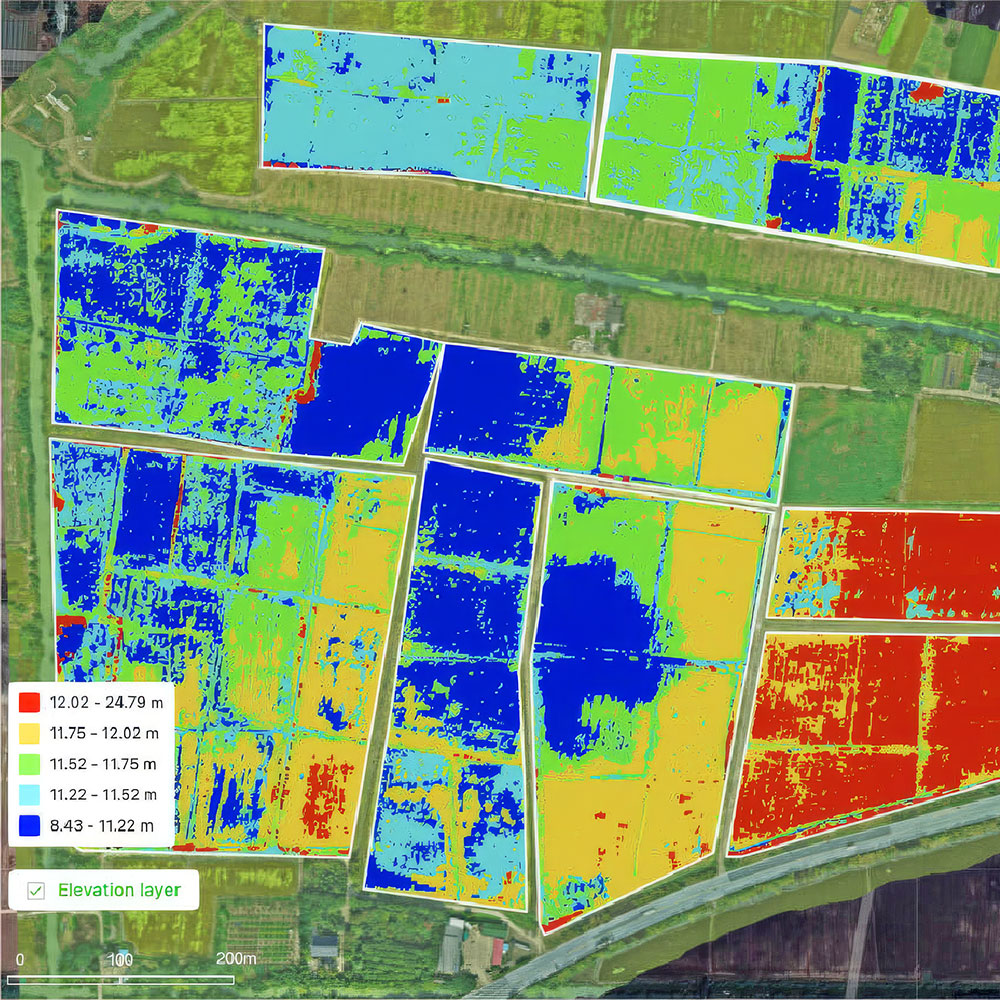The image size is (1000, 1000).
Task: Click the '100' mark on scale bar
Action: (121, 959)
